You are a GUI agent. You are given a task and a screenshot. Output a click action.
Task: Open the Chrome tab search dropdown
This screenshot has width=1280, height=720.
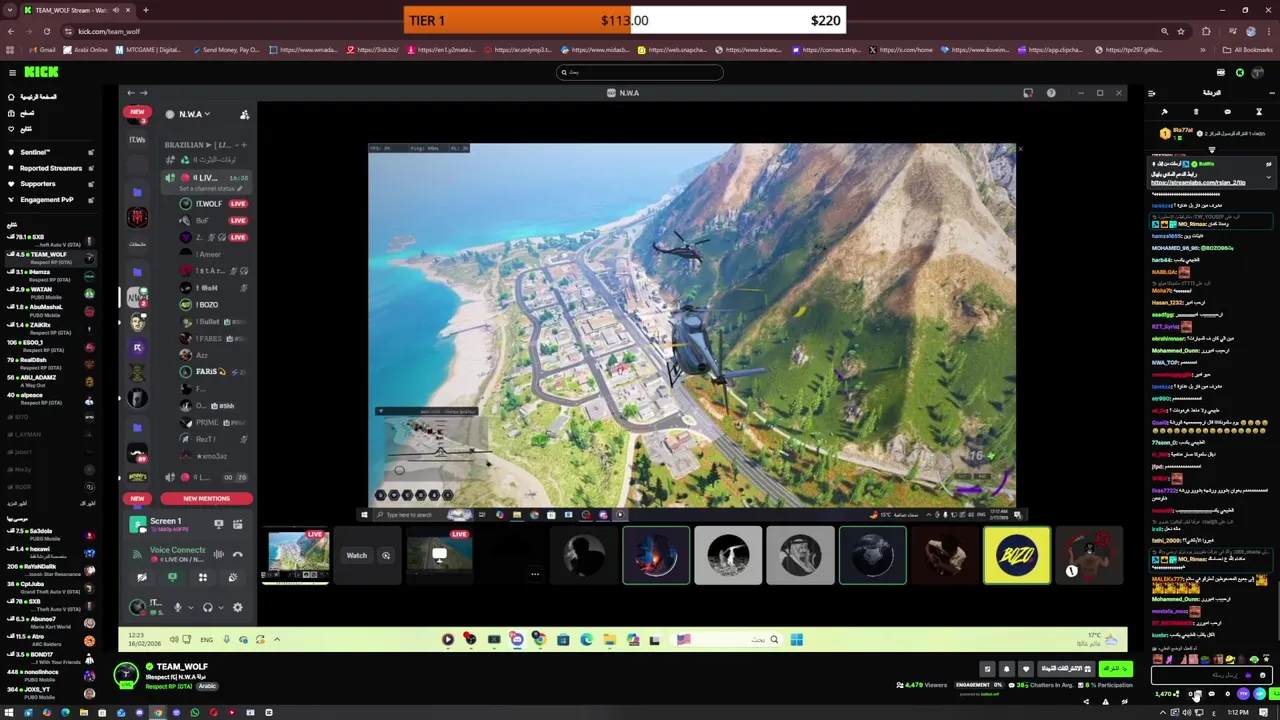[x=12, y=10]
